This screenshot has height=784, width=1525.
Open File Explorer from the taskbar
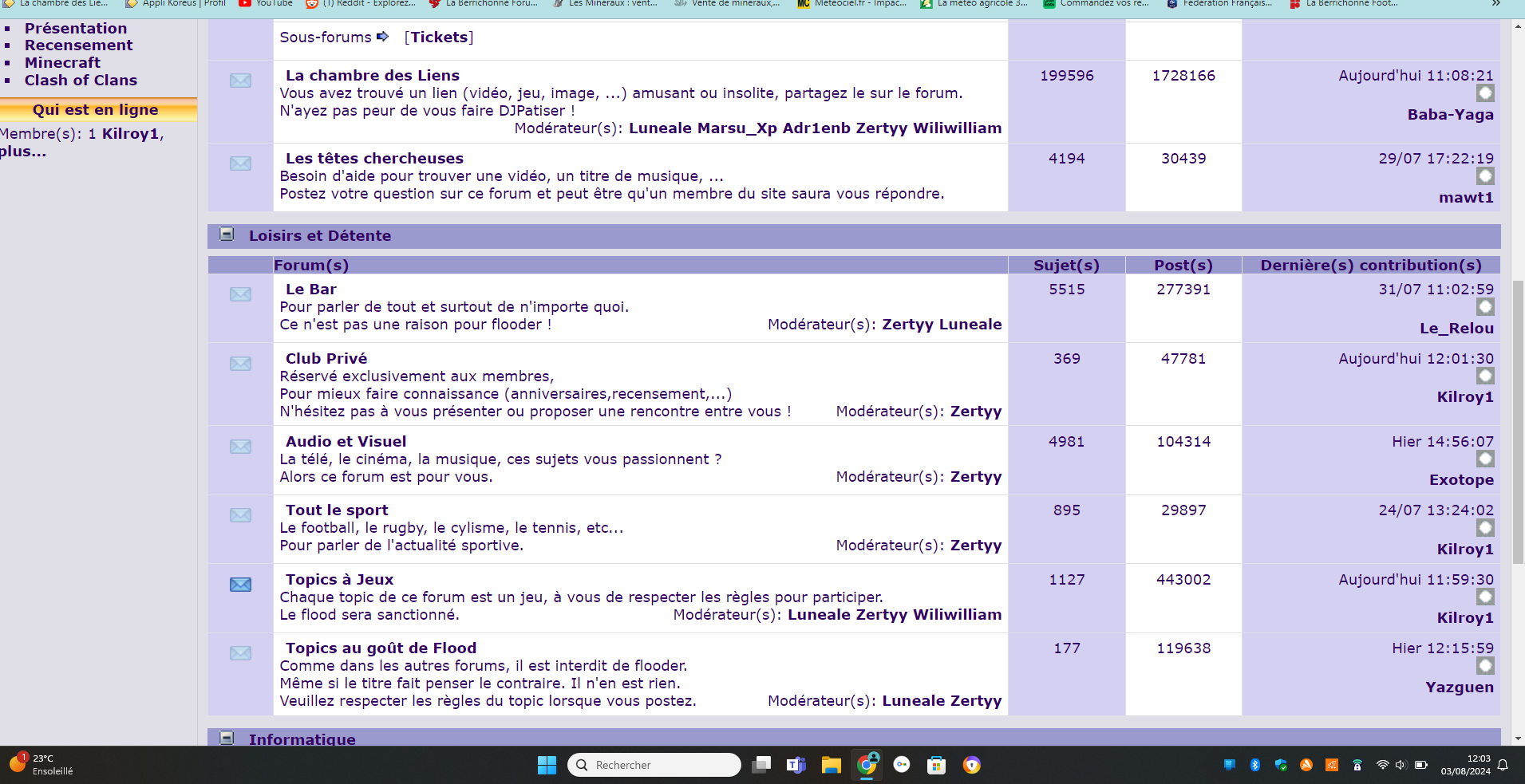[x=831, y=765]
